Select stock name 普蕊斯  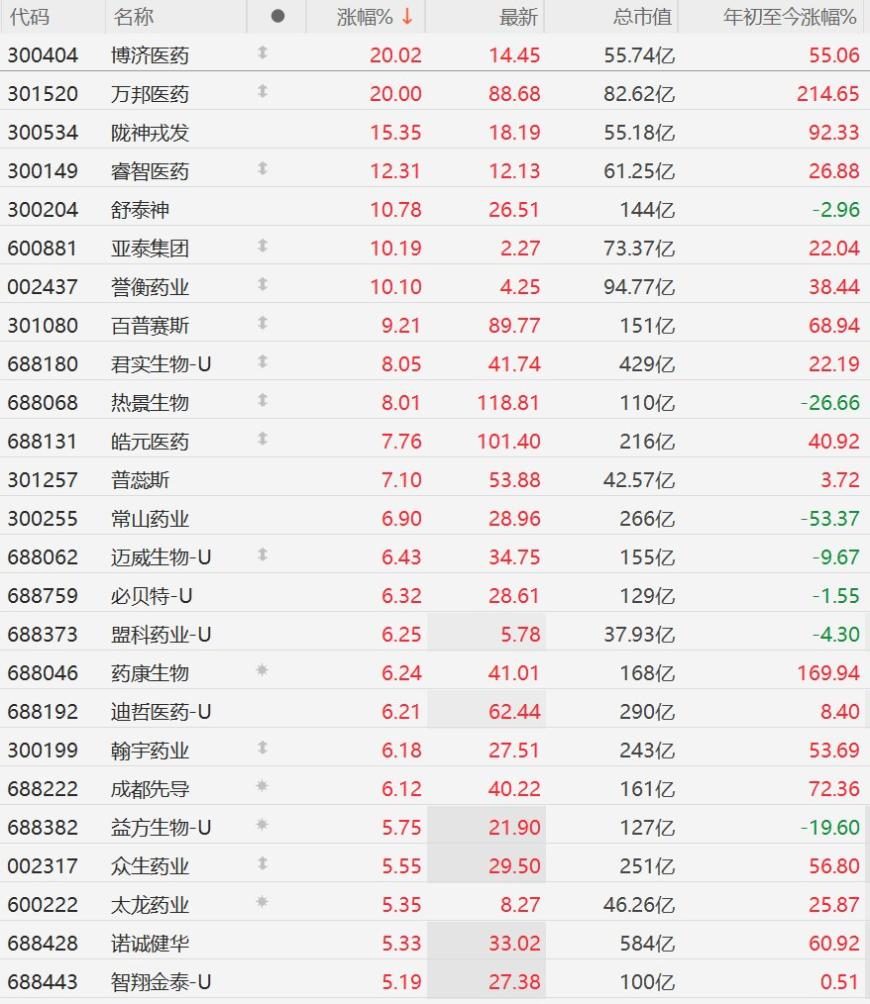click(140, 480)
